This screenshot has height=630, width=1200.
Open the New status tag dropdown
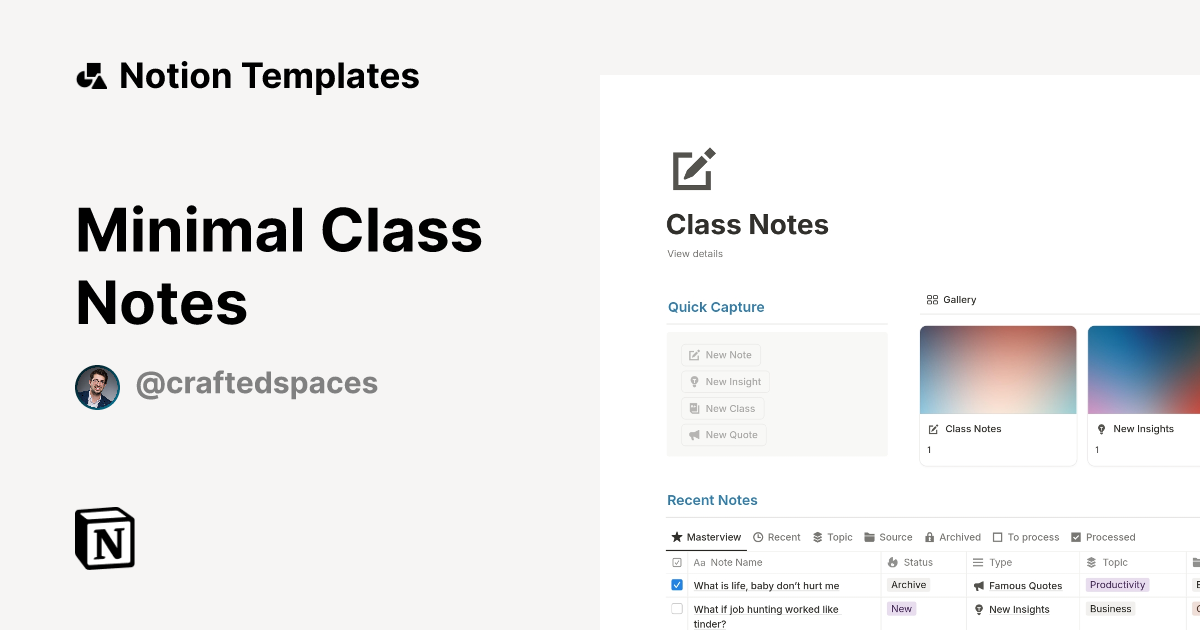point(902,609)
